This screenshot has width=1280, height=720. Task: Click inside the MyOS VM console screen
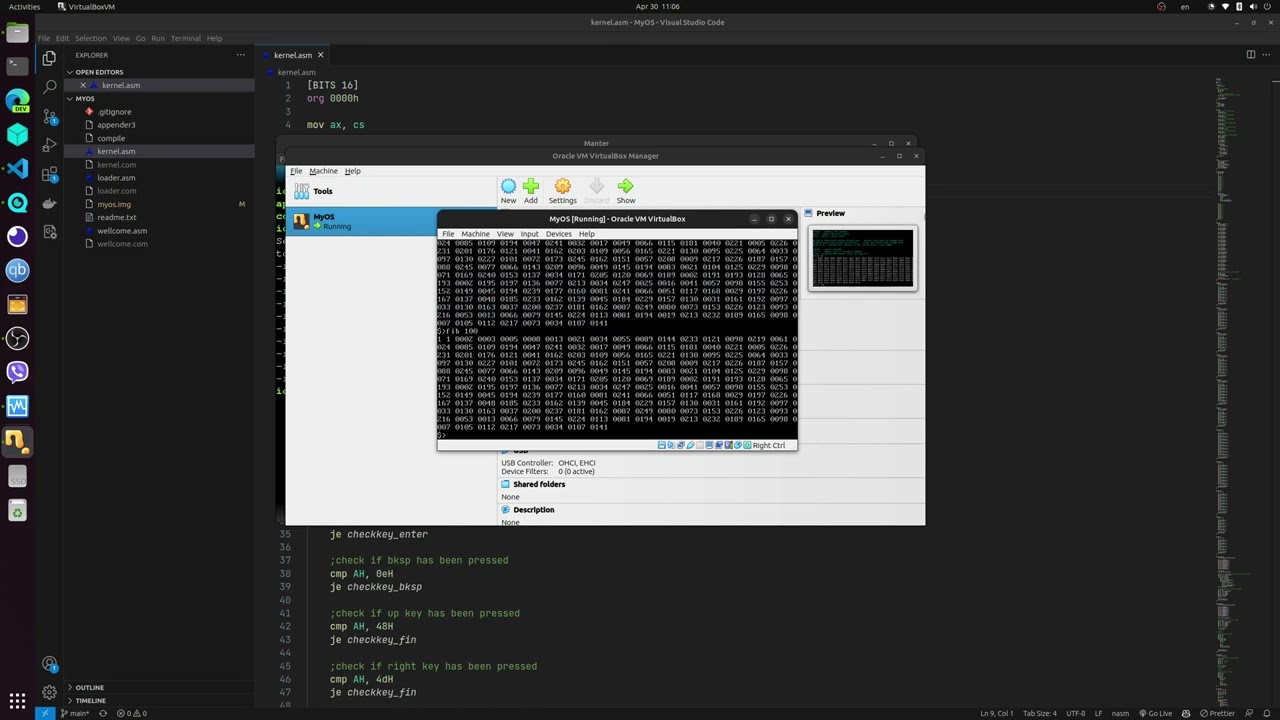point(617,339)
